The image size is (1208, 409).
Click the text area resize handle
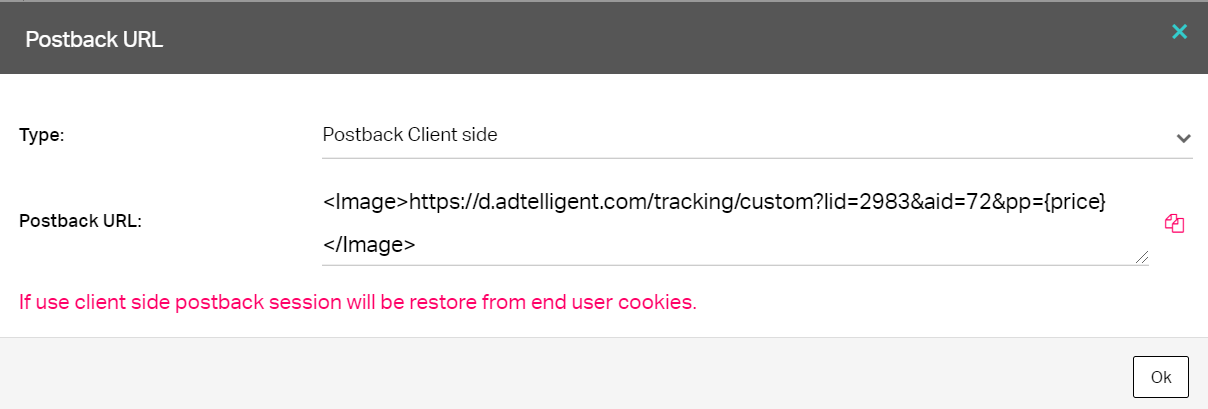pyautogui.click(x=1142, y=258)
